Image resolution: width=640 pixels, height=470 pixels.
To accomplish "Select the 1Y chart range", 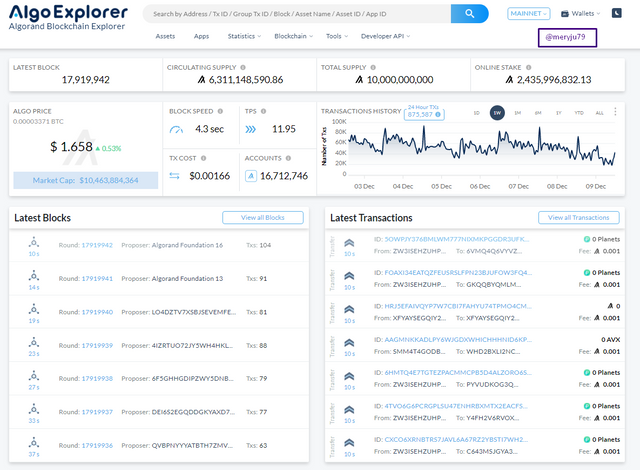I will [x=559, y=113].
